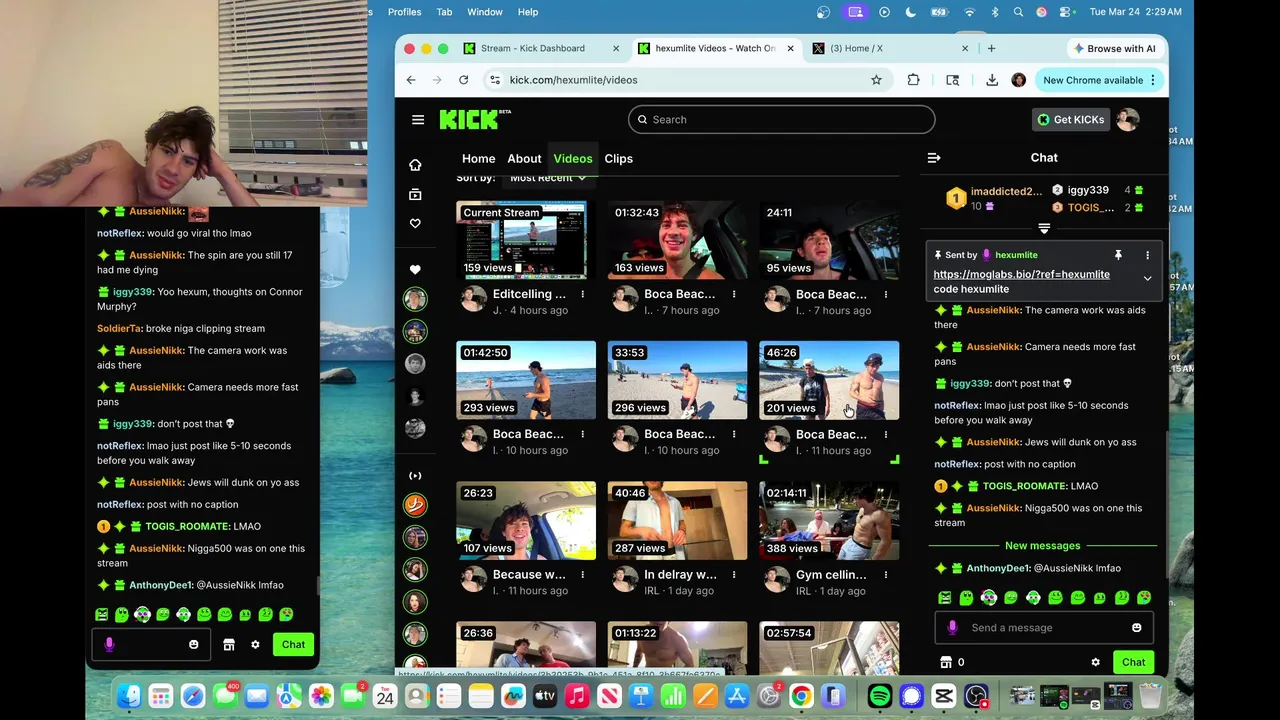1280x720 pixels.
Task: Open the moglabs.bio referral link
Action: 1021,274
